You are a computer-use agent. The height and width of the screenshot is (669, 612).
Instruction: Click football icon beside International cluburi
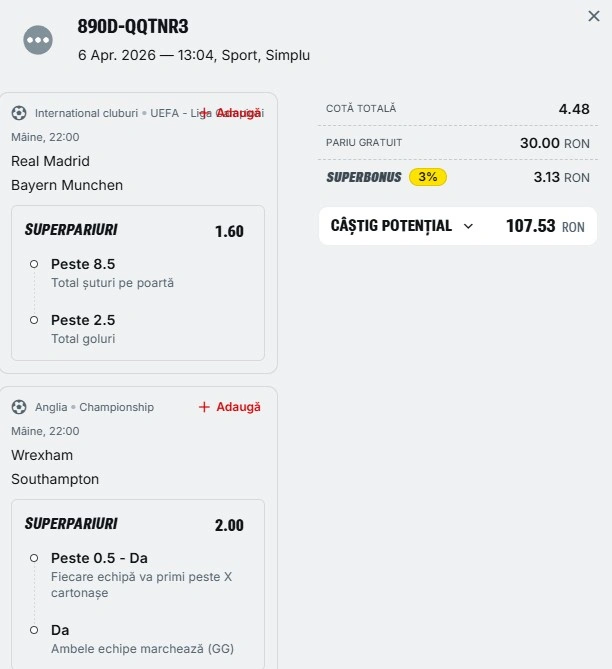[x=19, y=113]
